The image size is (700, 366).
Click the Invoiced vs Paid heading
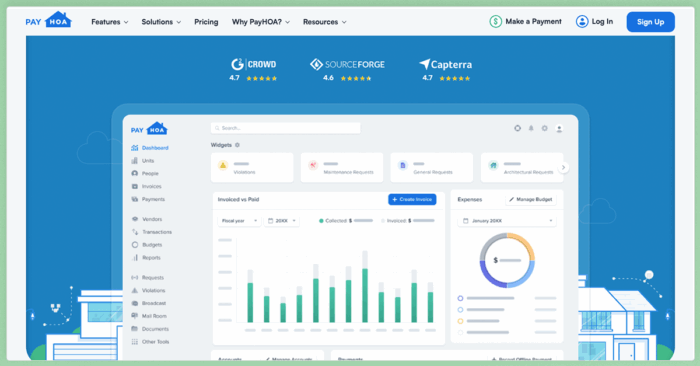click(238, 200)
